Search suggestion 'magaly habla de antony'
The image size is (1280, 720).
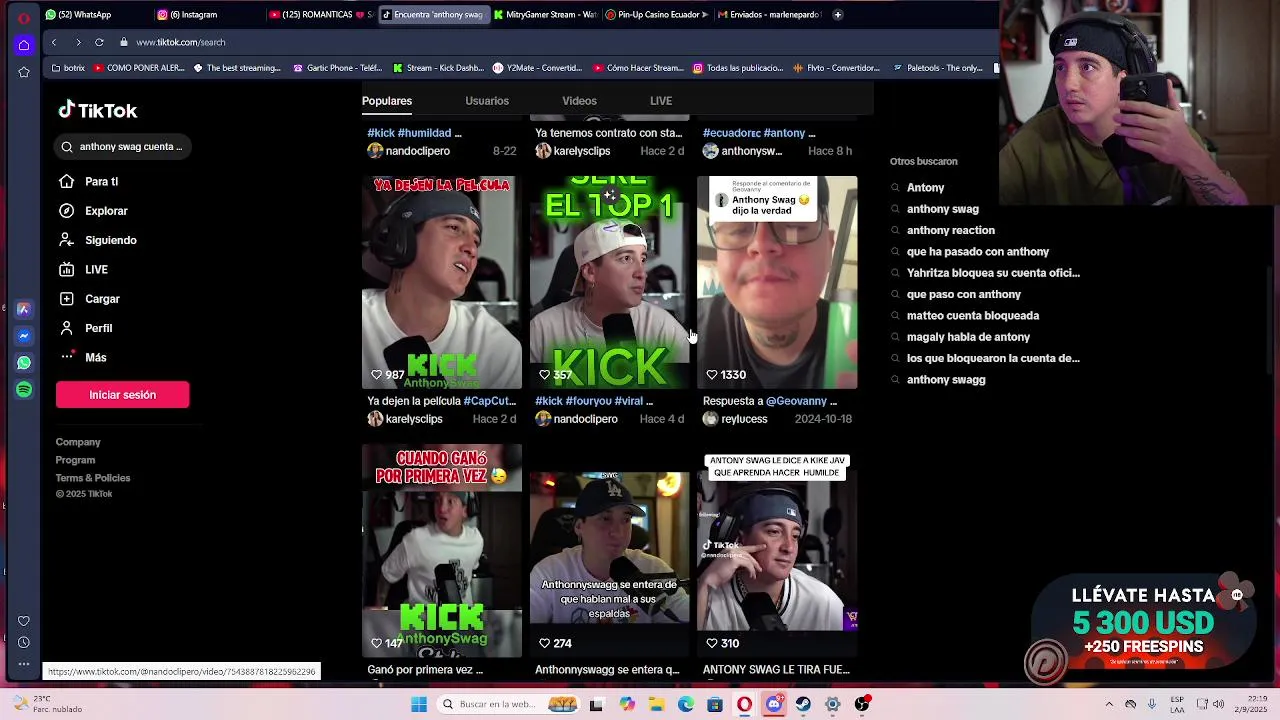coord(968,337)
